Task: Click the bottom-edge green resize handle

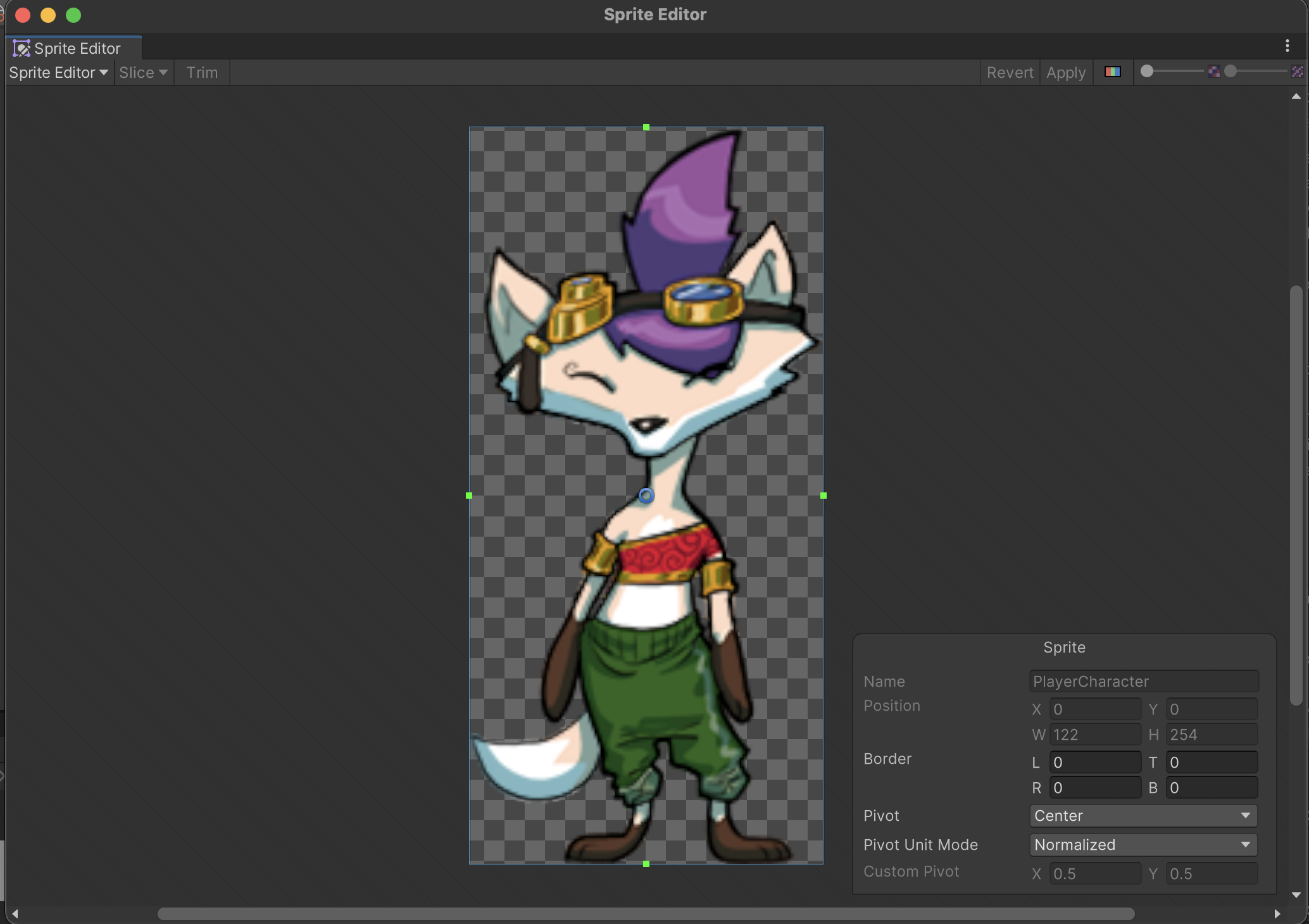Action: (646, 863)
